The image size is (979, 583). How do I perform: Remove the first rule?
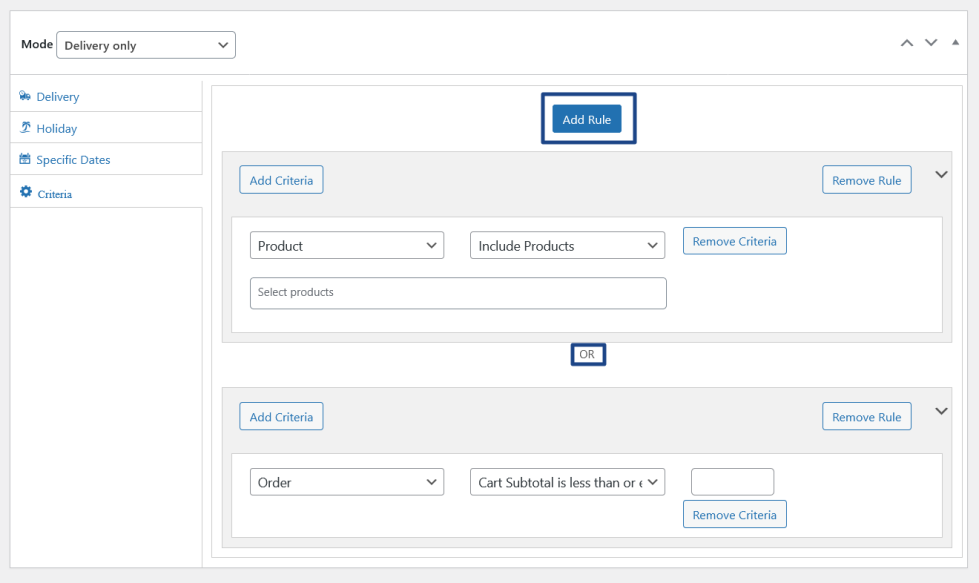[867, 181]
